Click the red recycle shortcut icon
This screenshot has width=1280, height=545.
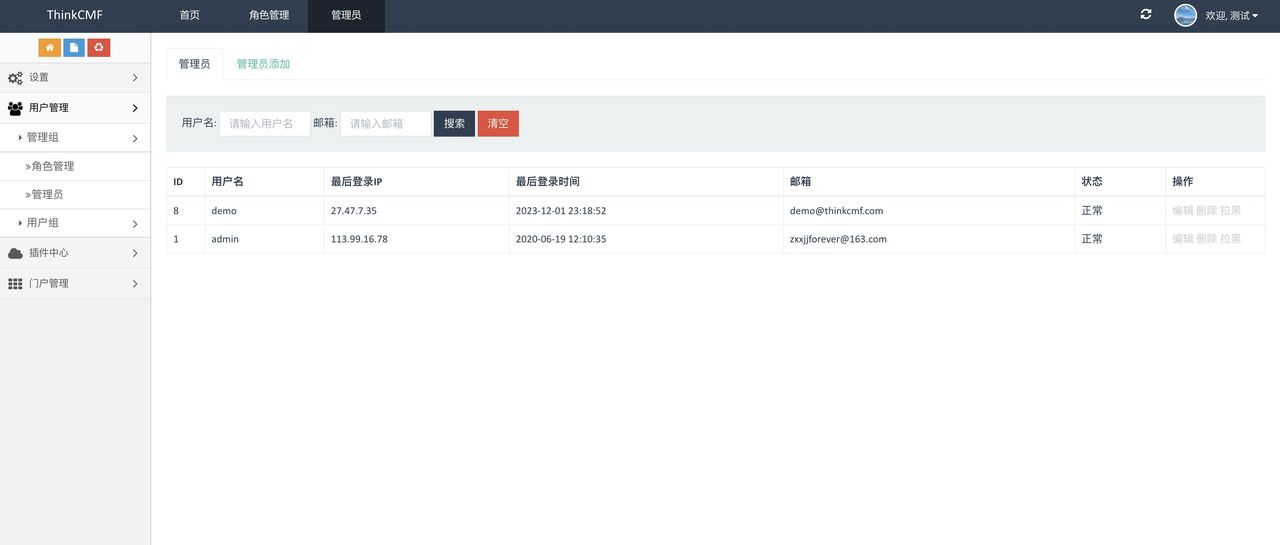pyautogui.click(x=99, y=47)
